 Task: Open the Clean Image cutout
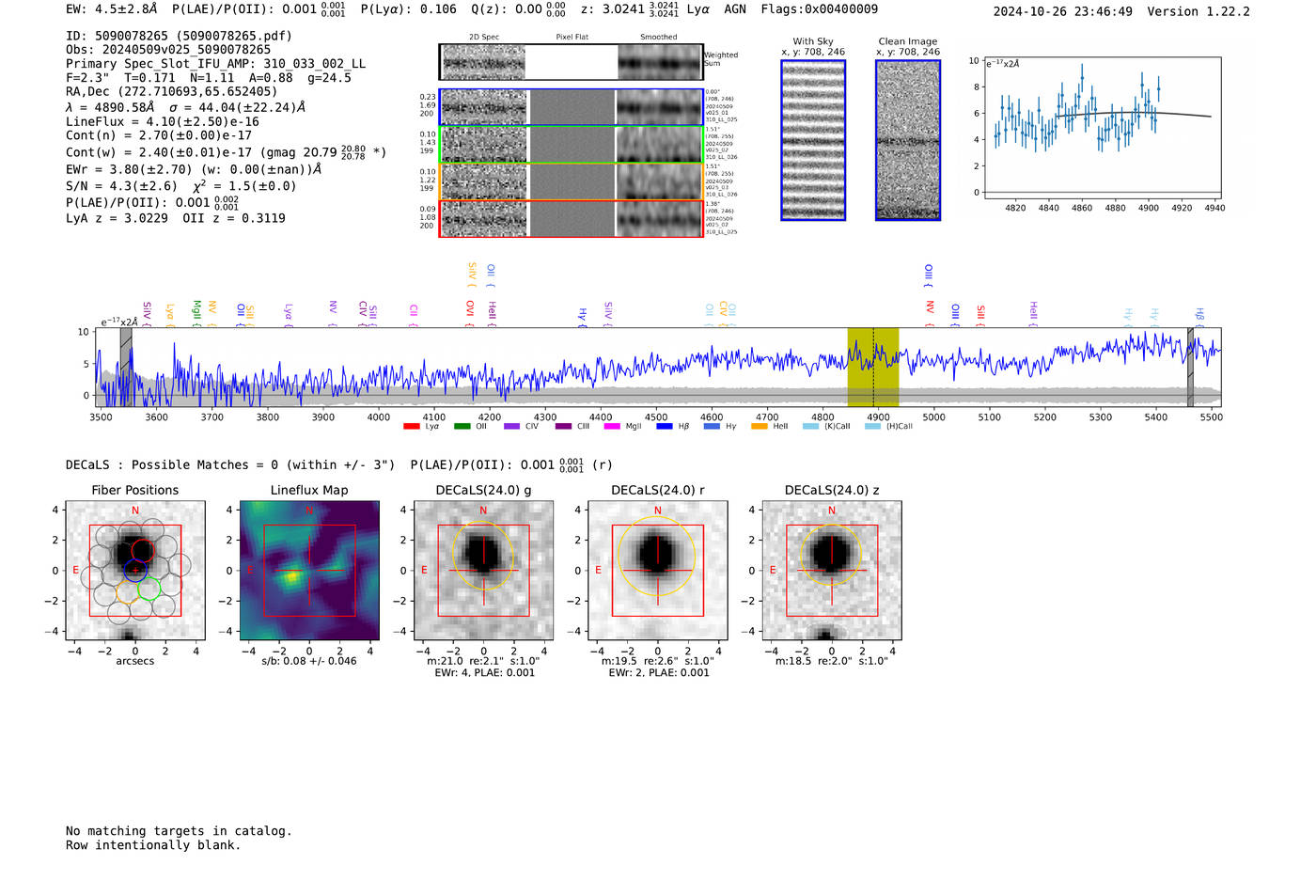(x=908, y=140)
